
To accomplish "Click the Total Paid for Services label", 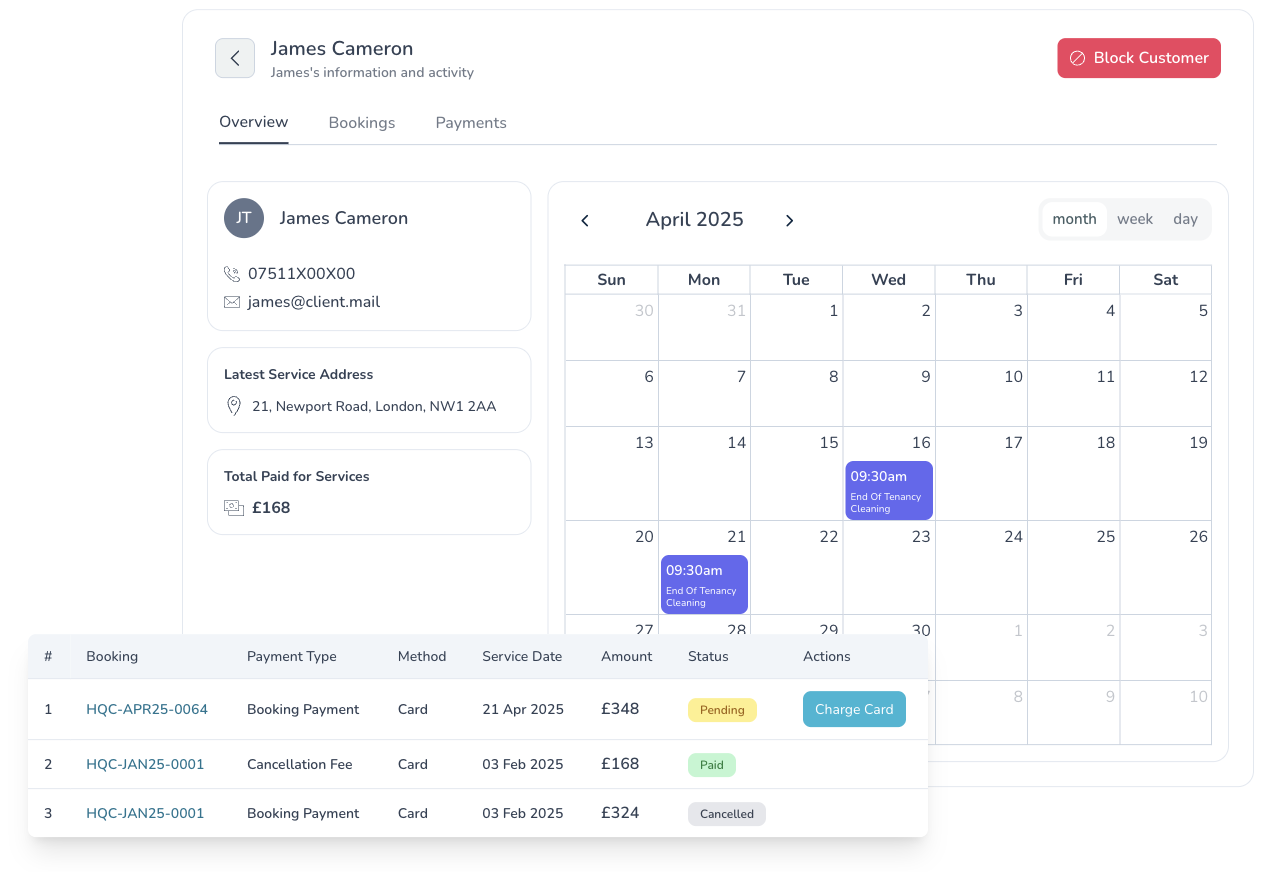I will 297,476.
